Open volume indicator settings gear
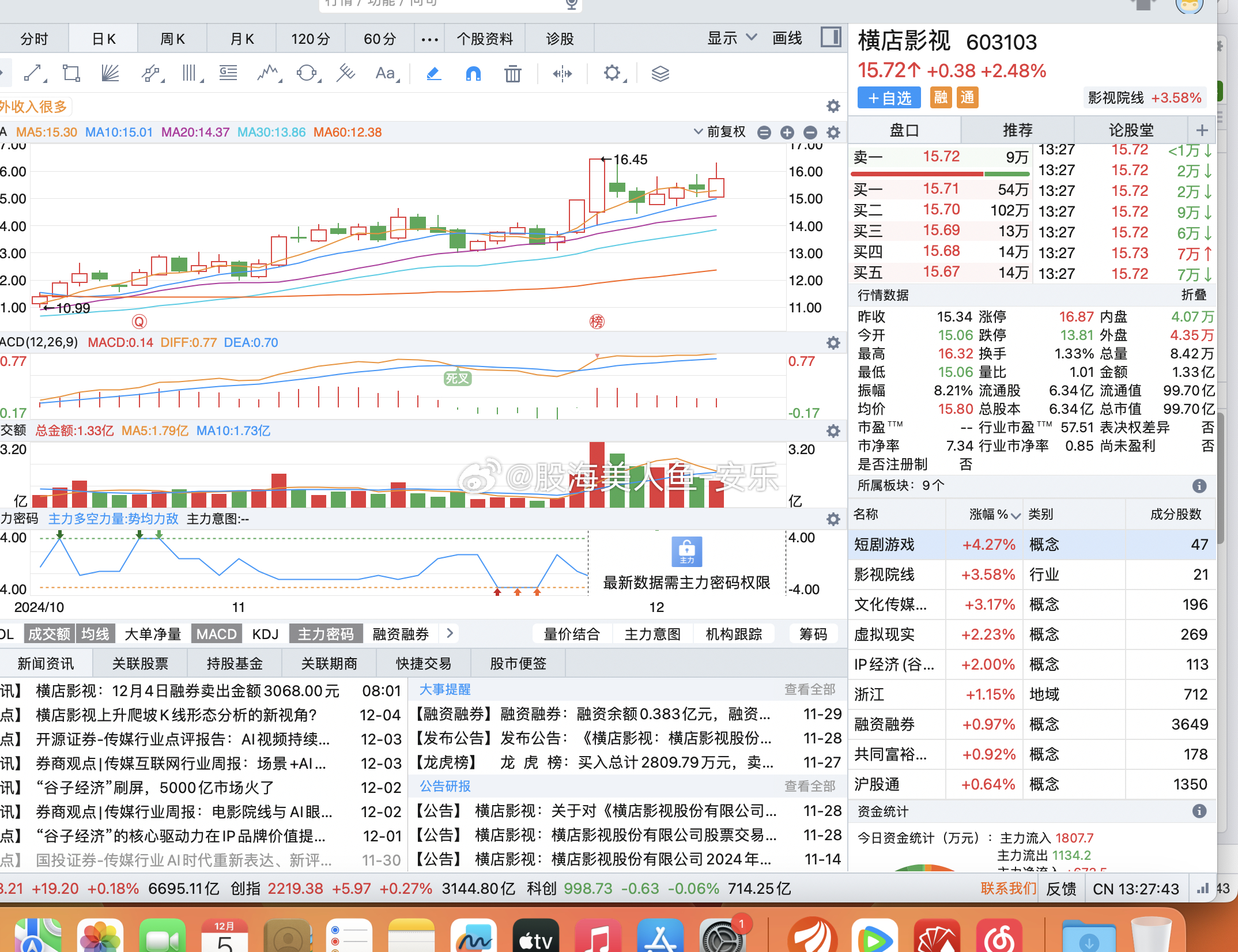This screenshot has width=1238, height=952. coord(833,431)
